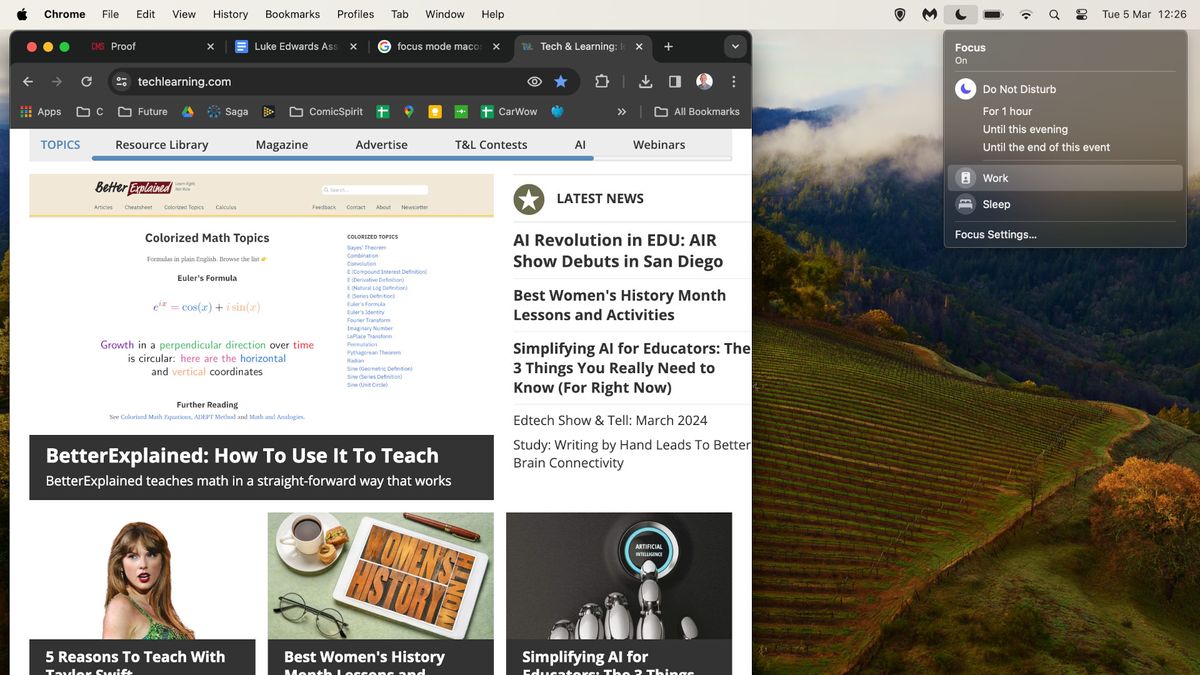Open the Wi-Fi icon in the menu bar
This screenshot has width=1200, height=675.
click(1026, 14)
